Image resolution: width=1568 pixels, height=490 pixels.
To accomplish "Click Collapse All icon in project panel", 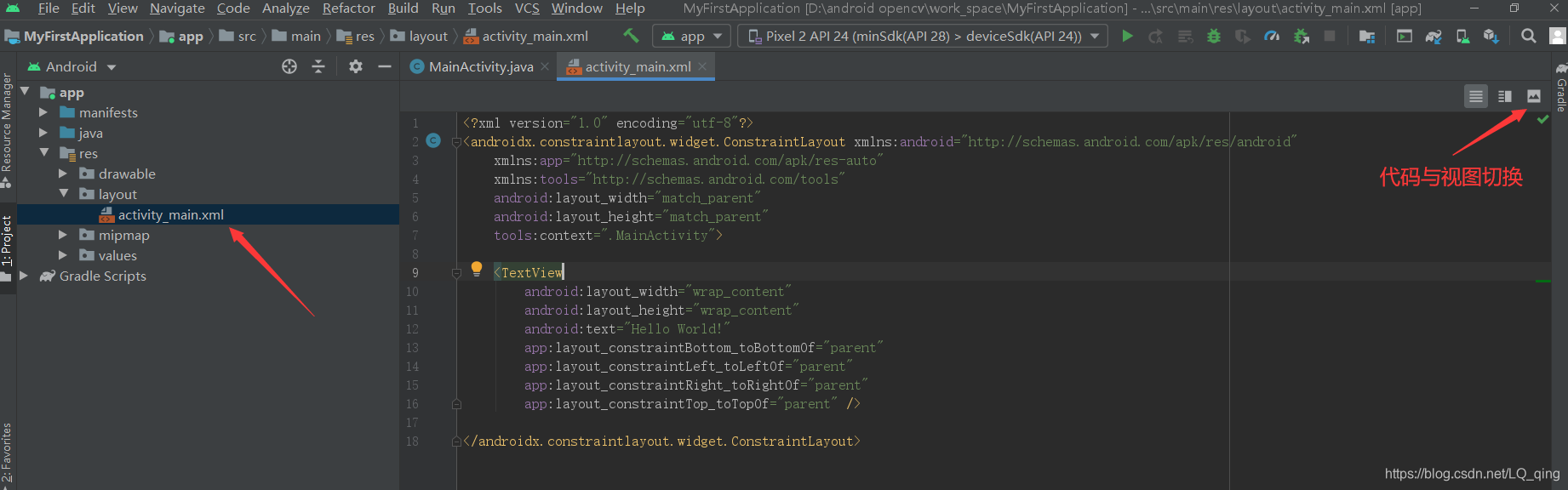I will [318, 66].
